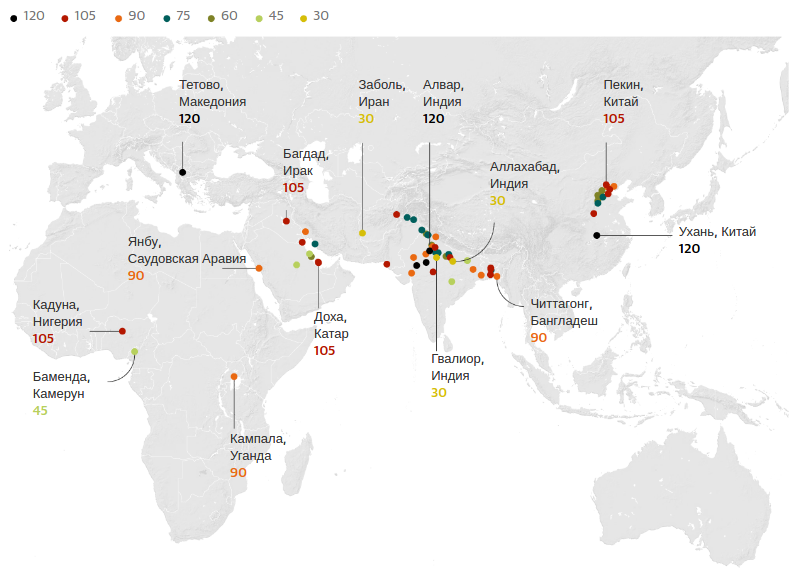Select the yellow Zabol, Iran marker dot
The width and height of the screenshot is (798, 581).
point(362,233)
